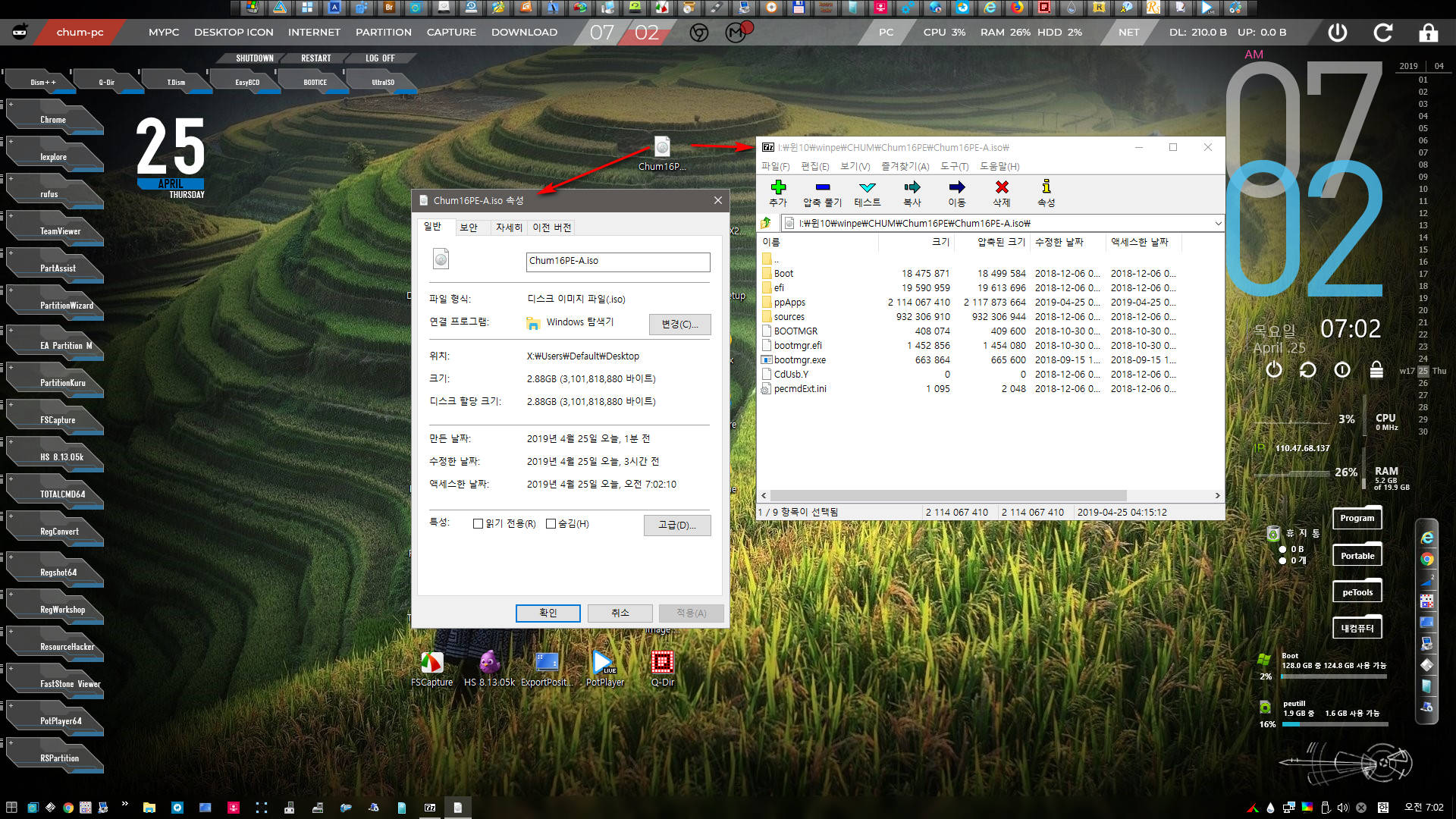Toggle the 읽기 전용(R) checkbox

pos(478,524)
